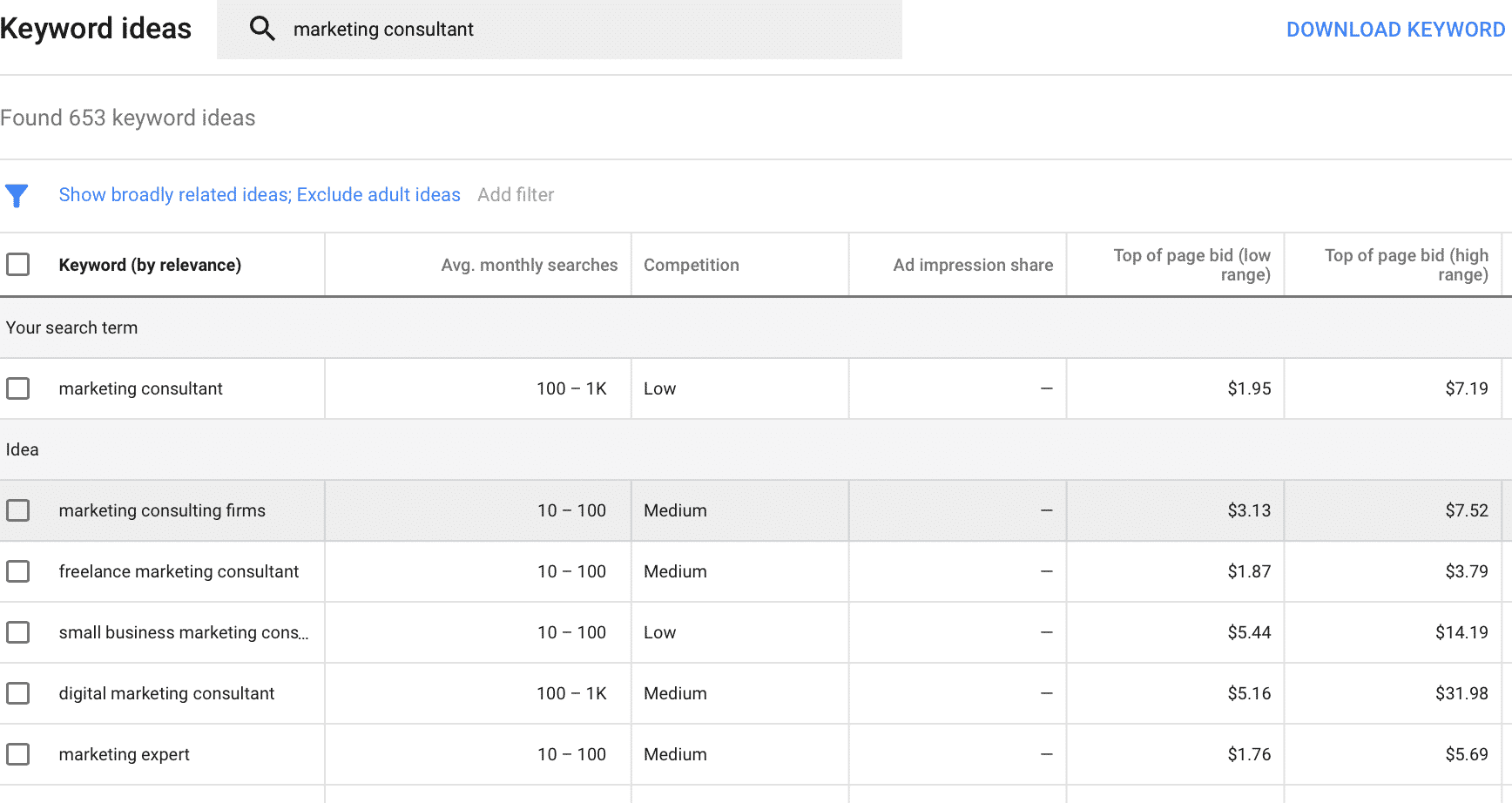Screen dimensions: 1512x803
Task: Click the '$5.44' low bid value
Action: [x=1249, y=632]
